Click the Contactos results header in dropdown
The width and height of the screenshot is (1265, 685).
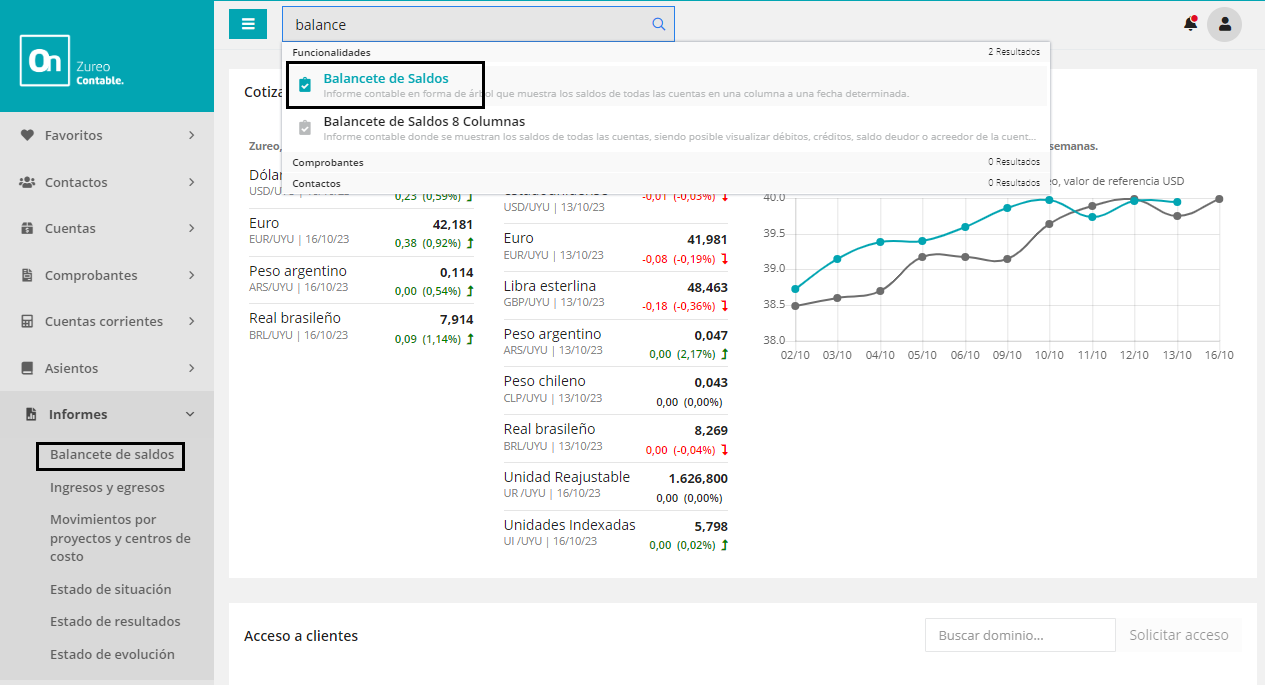click(x=666, y=183)
